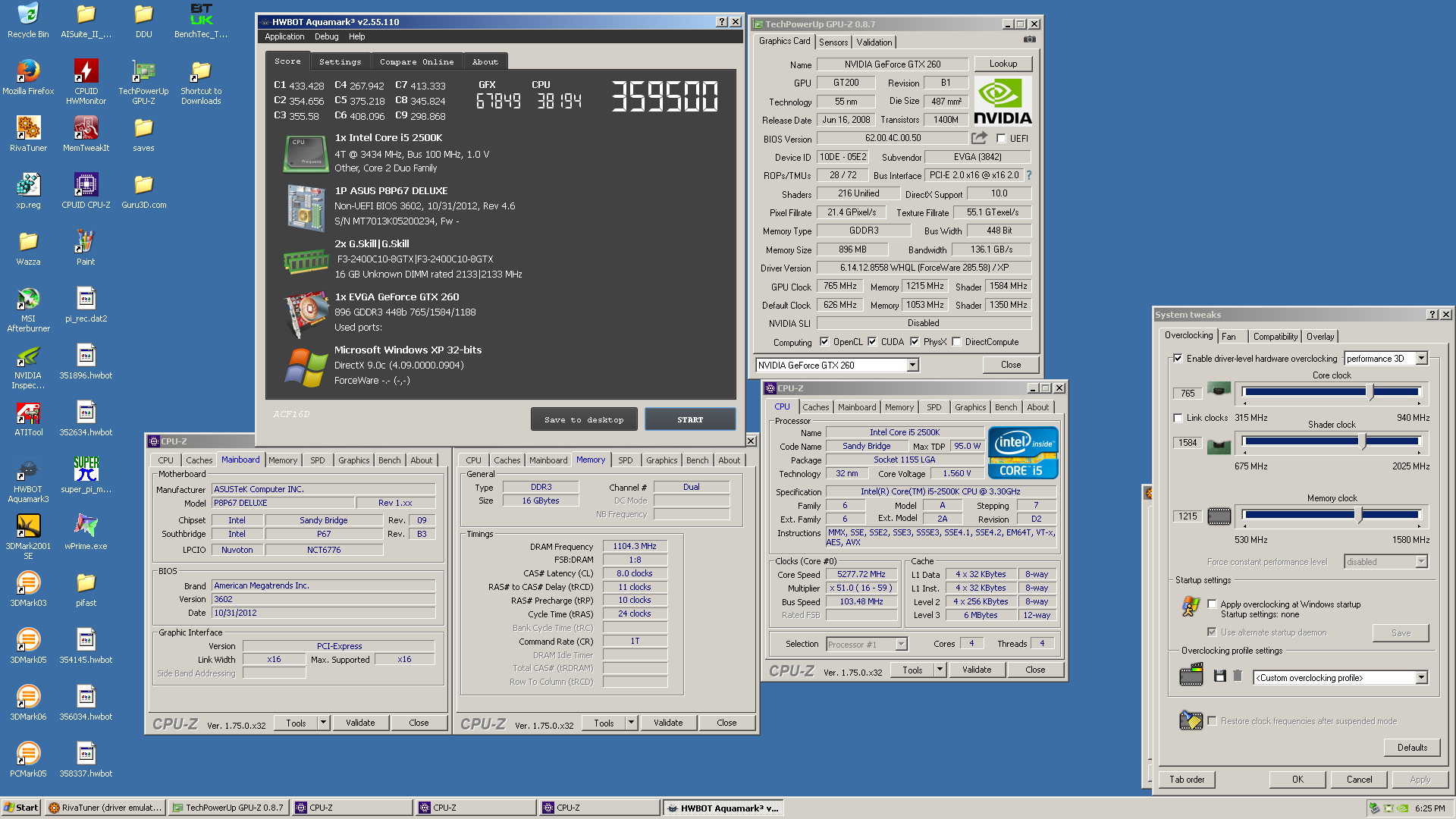Open 3DMark2001 SE desktop shortcut
This screenshot has height=819, width=1456.
28,537
